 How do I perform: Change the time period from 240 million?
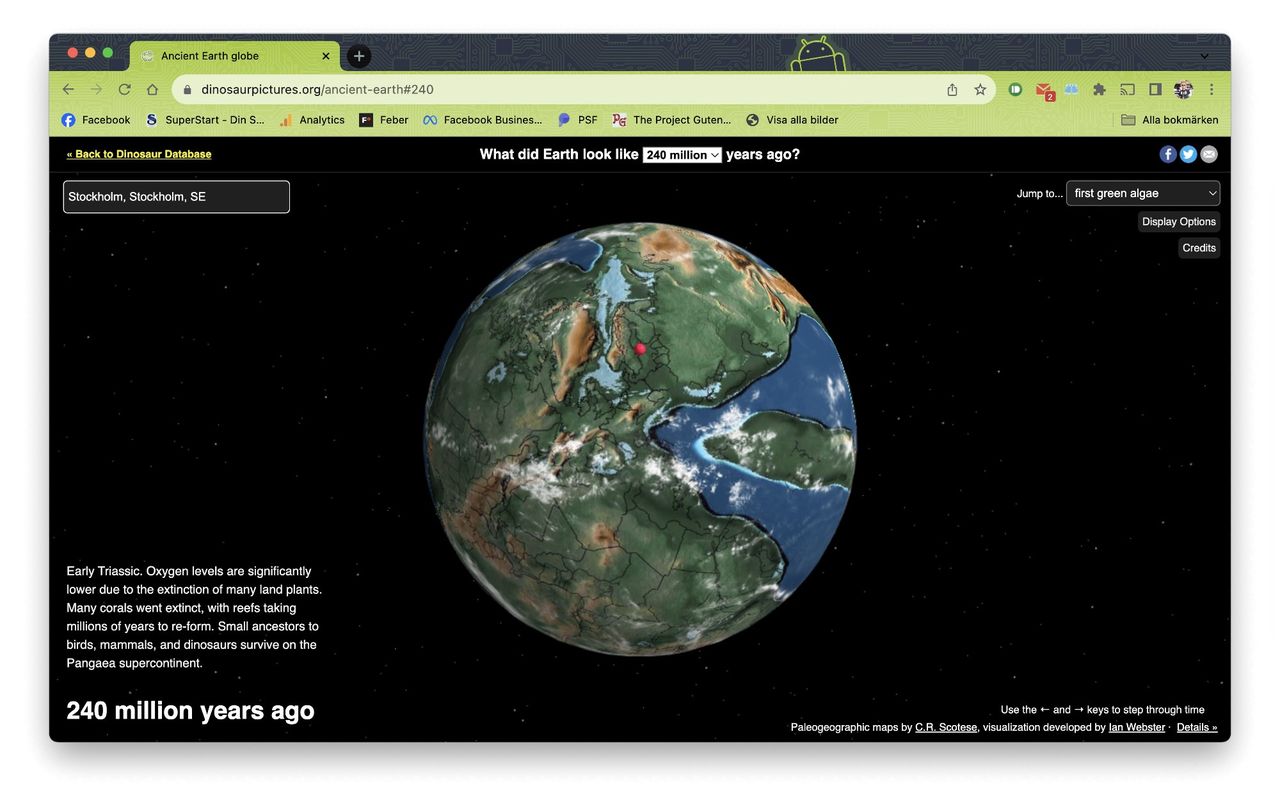[681, 154]
